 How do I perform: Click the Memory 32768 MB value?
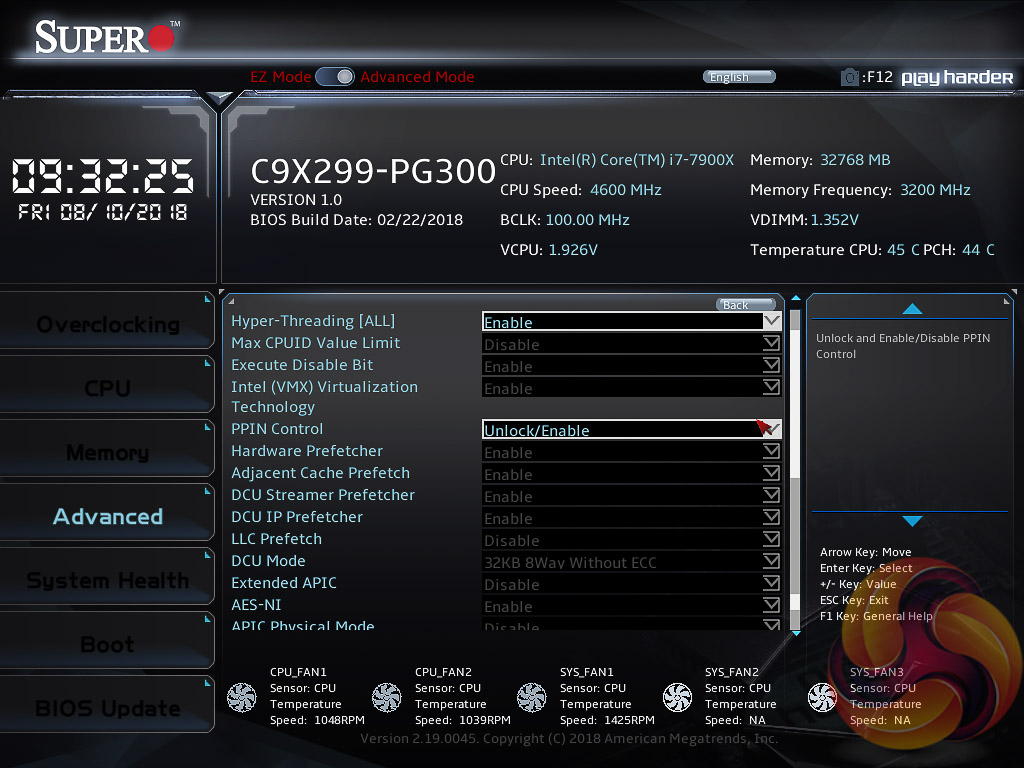pyautogui.click(x=855, y=160)
